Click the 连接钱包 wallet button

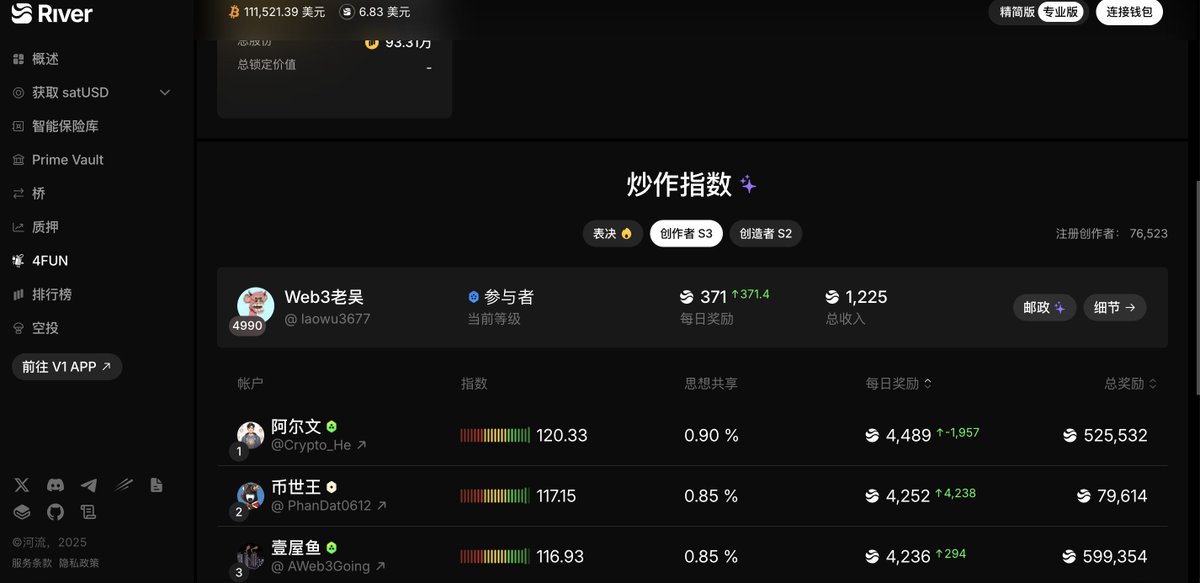tap(1128, 14)
